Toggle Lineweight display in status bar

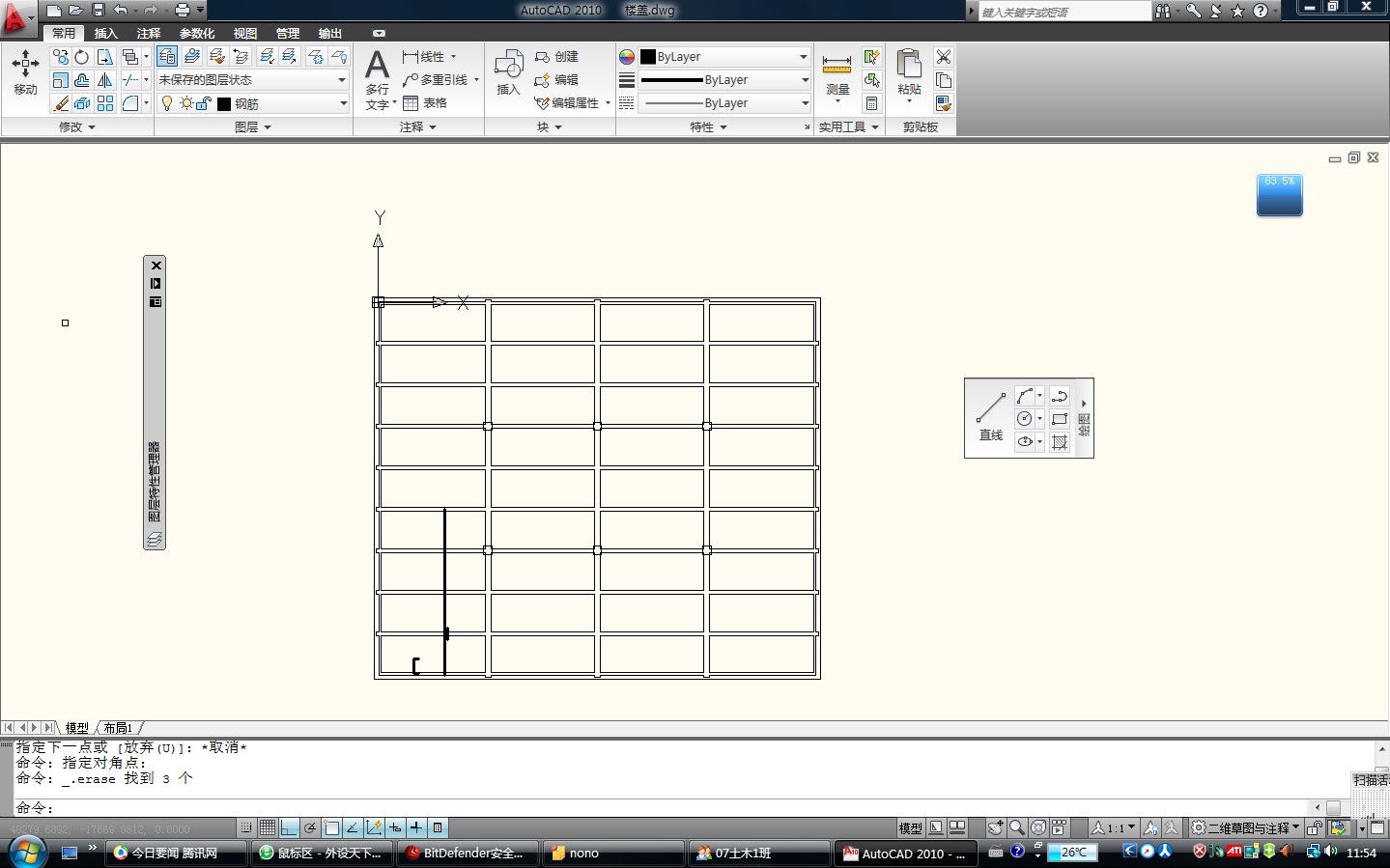pyautogui.click(x=416, y=827)
